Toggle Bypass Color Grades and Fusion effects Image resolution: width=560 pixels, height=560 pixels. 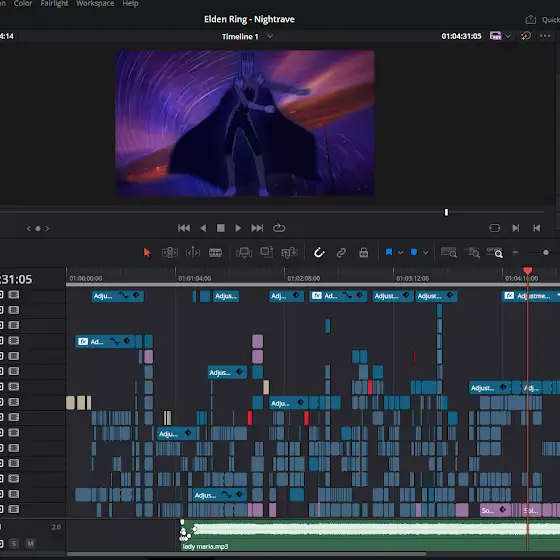pyautogui.click(x=525, y=36)
